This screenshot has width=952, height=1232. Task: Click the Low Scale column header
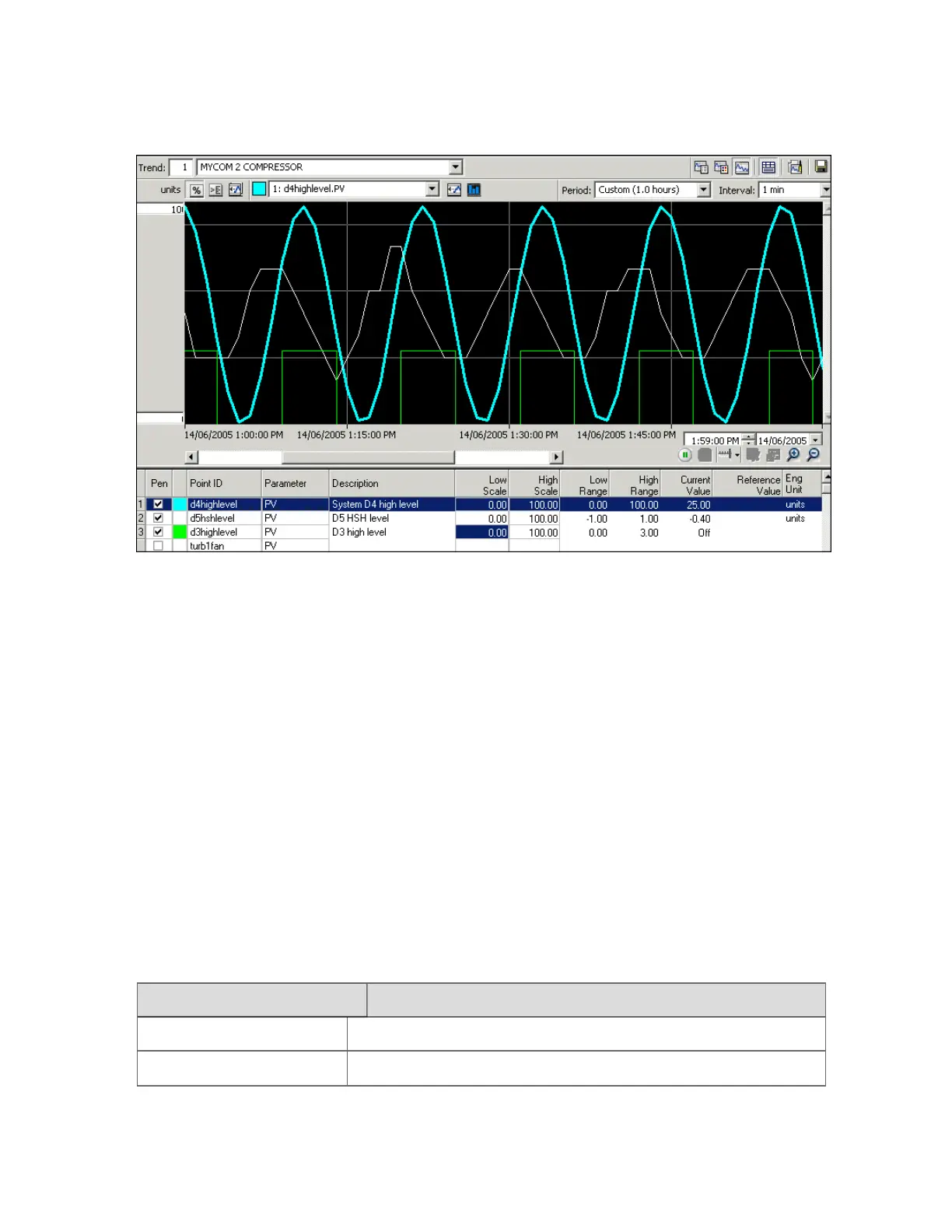pyautogui.click(x=482, y=484)
